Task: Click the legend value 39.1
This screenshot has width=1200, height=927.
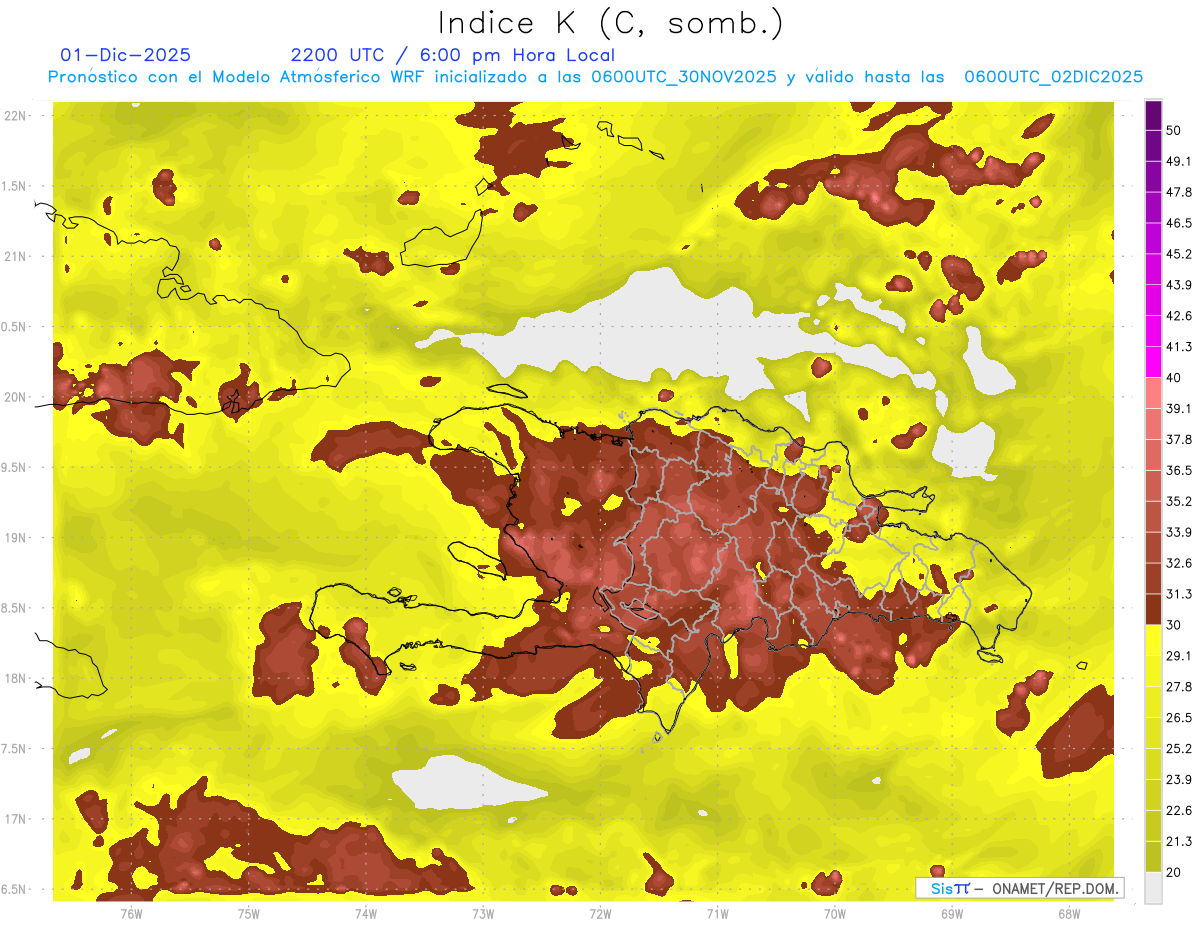Action: (1178, 409)
